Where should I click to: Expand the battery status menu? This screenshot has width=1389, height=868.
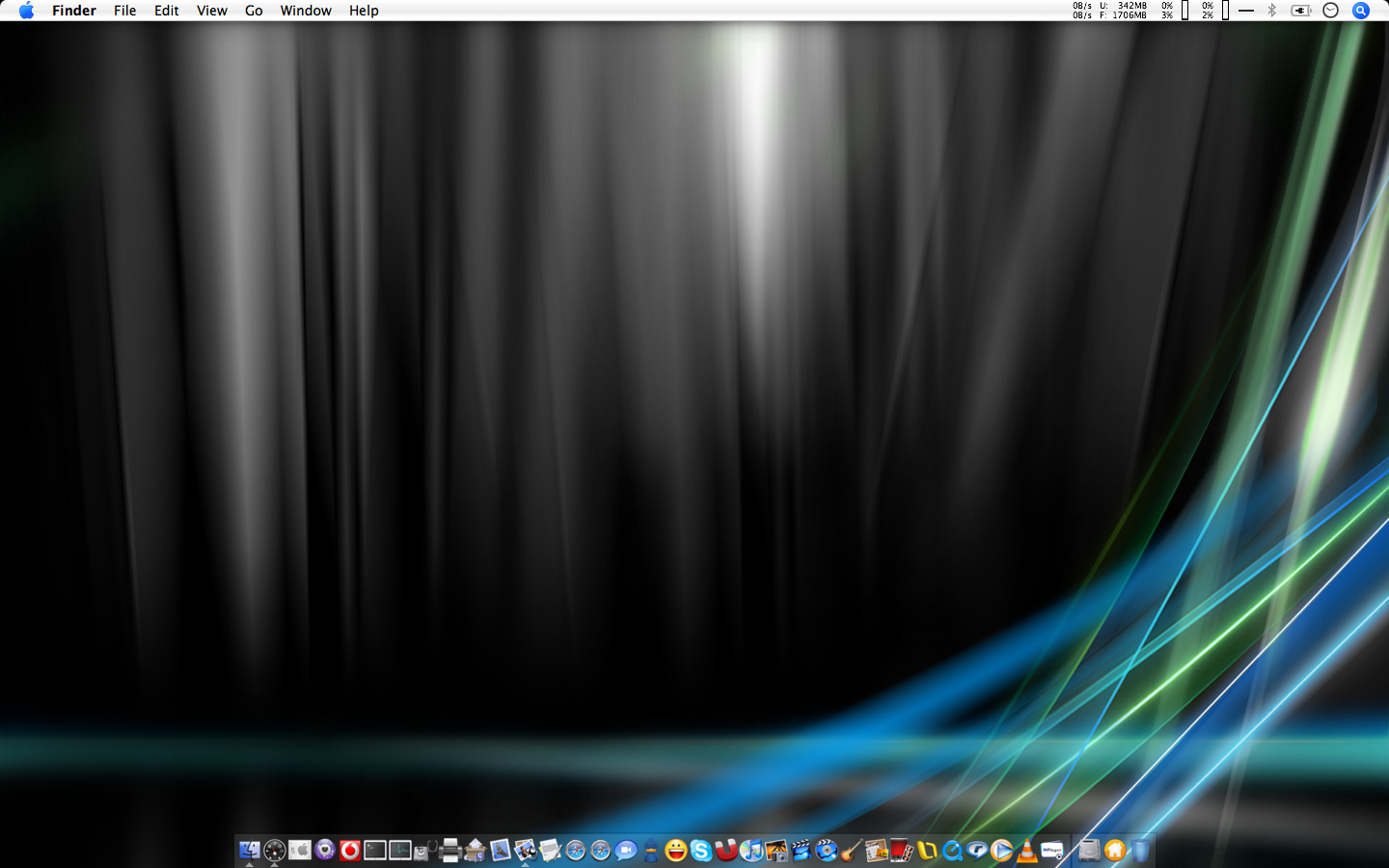pos(1301,11)
